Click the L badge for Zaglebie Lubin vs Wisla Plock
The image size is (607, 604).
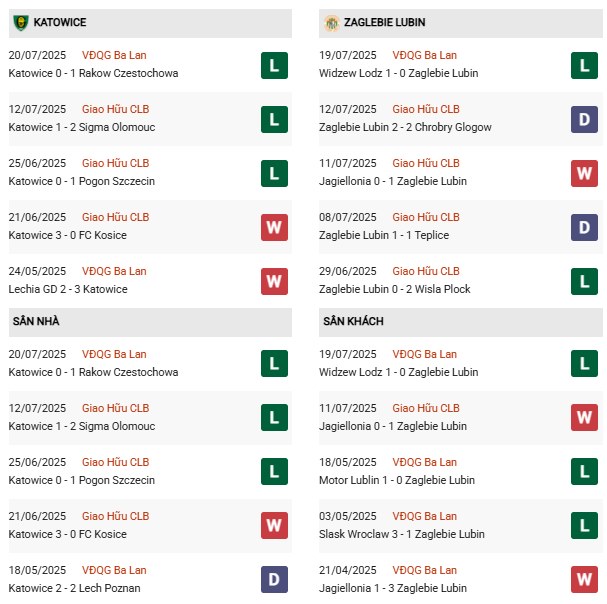point(584,282)
